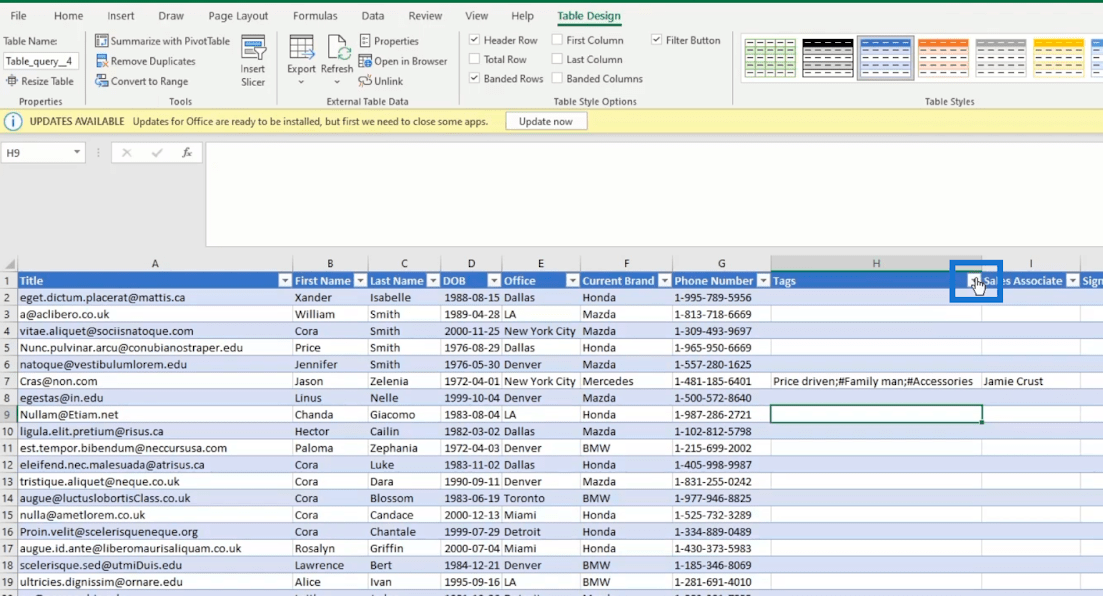
Task: Click Insert Slicer icon
Action: coord(253,49)
